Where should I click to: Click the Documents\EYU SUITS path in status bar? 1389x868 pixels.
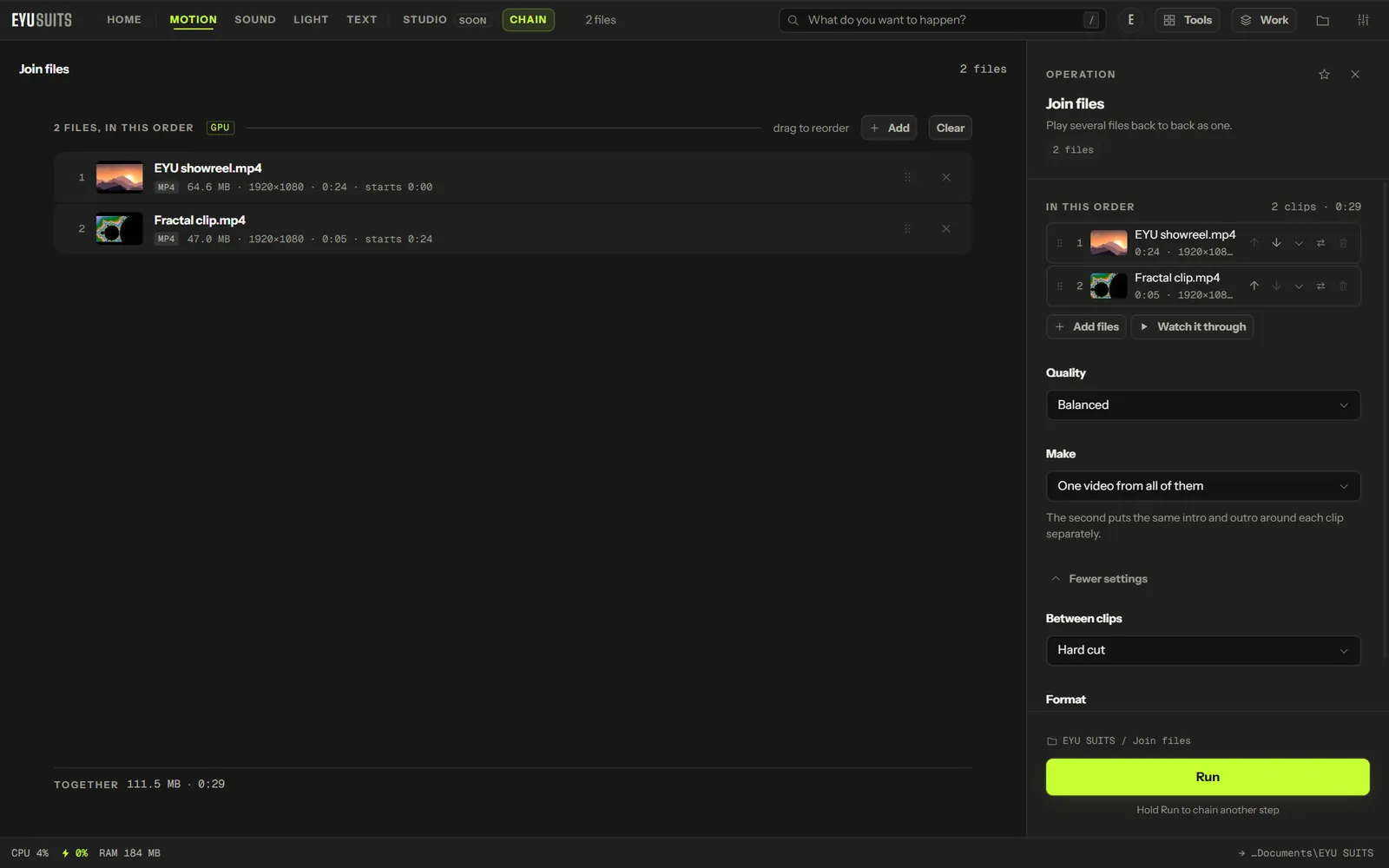click(x=1306, y=853)
